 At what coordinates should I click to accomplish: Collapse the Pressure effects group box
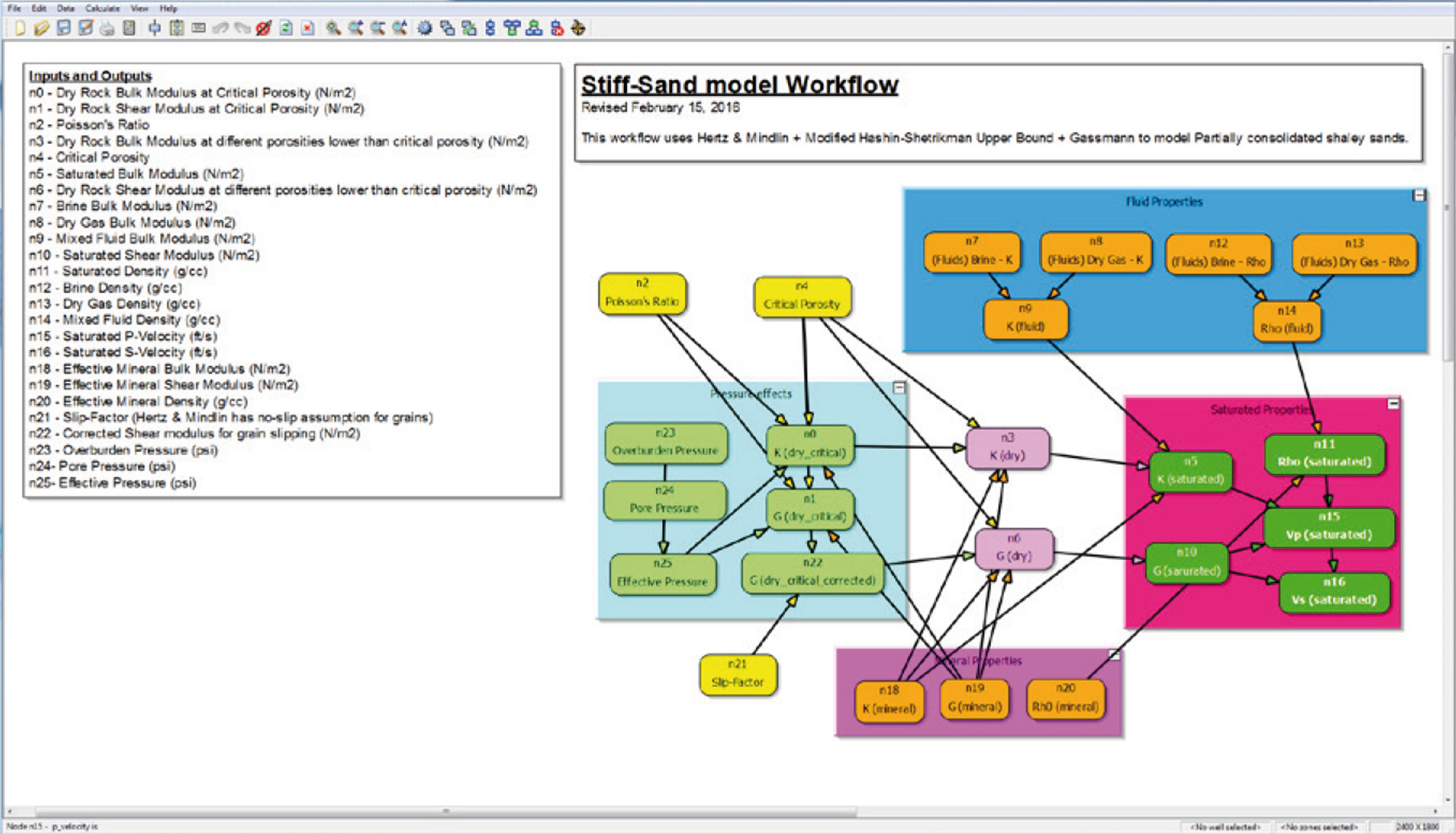[899, 387]
